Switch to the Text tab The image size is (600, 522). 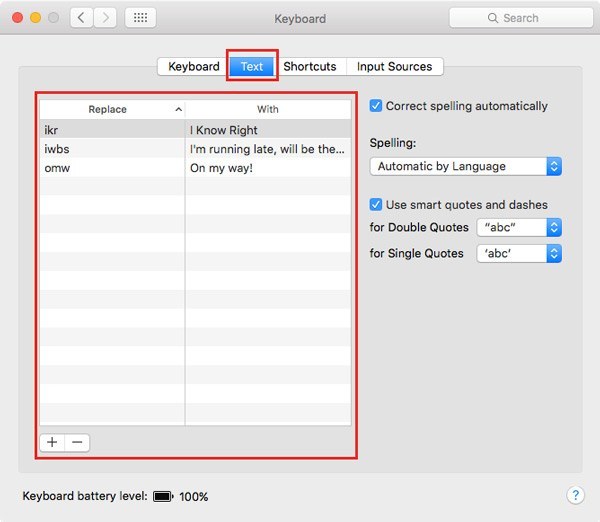(x=252, y=67)
